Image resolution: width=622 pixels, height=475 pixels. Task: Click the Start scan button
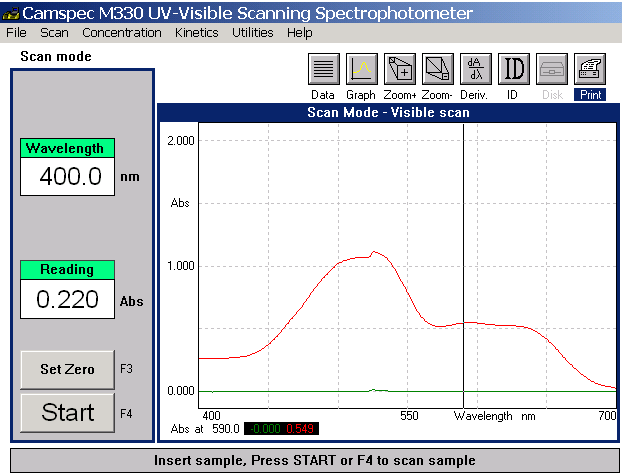click(67, 413)
